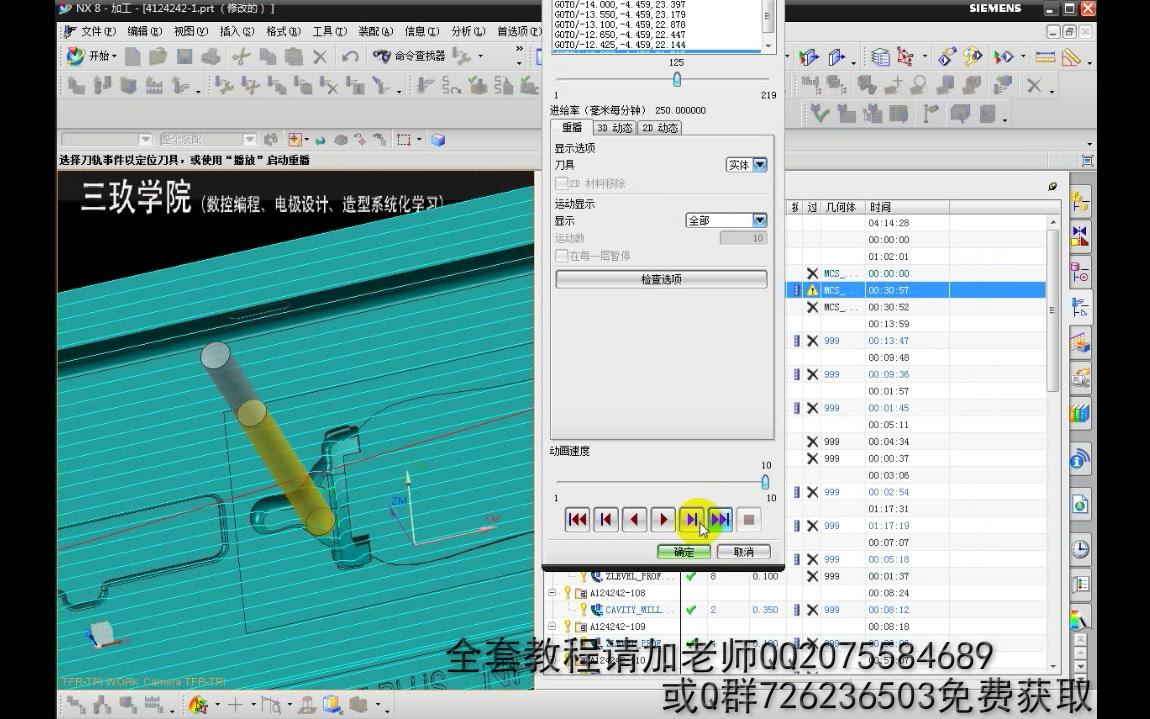Screen dimensions: 1150x719
Task: Open the 刀具 dropdown showing 实体
Action: (746, 165)
